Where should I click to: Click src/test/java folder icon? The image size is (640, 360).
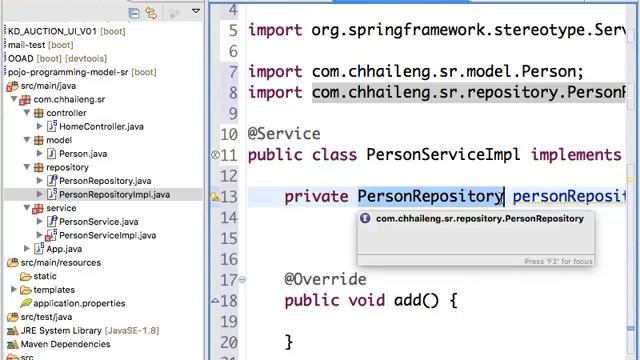point(13,317)
